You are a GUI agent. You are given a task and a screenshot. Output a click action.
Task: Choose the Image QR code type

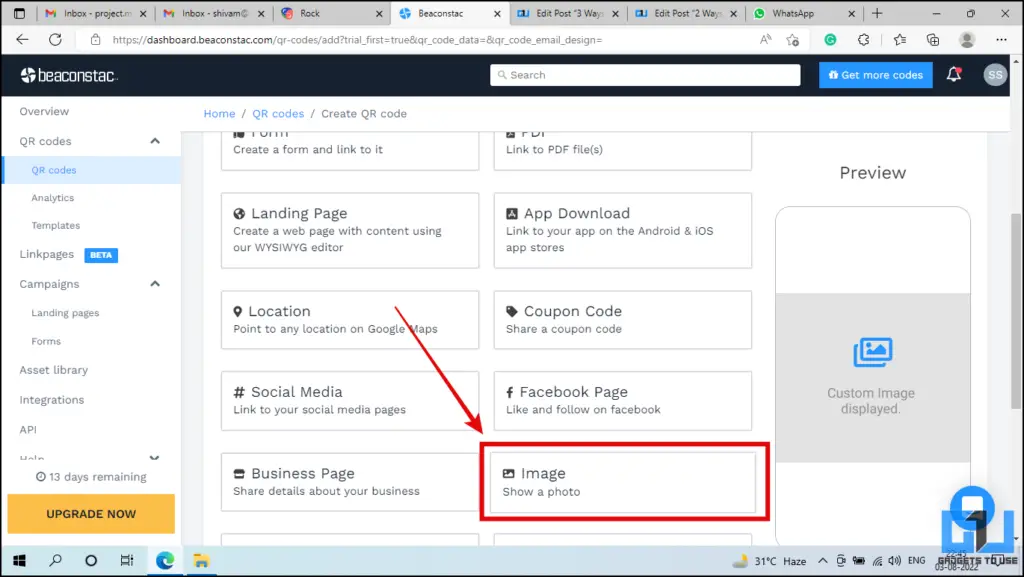tap(623, 482)
